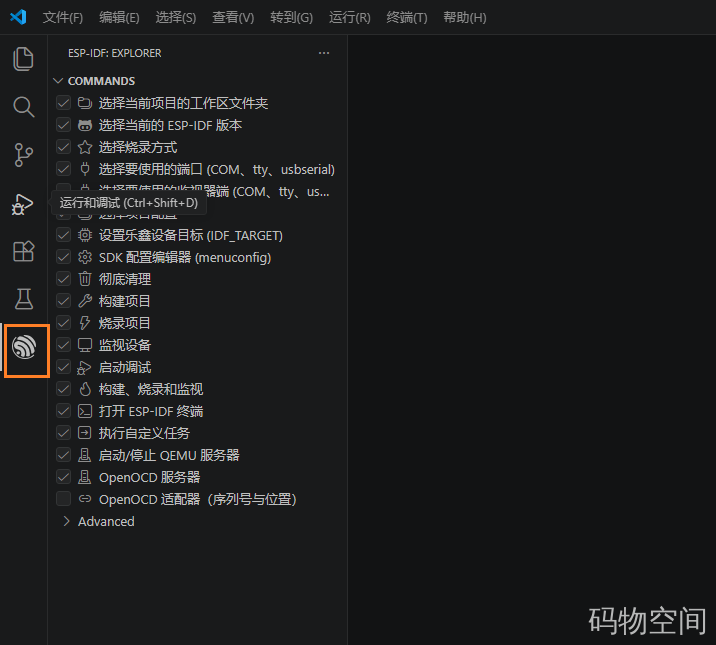This screenshot has height=645, width=716.
Task: Click the wrench icon for 构建项目
Action: (84, 301)
